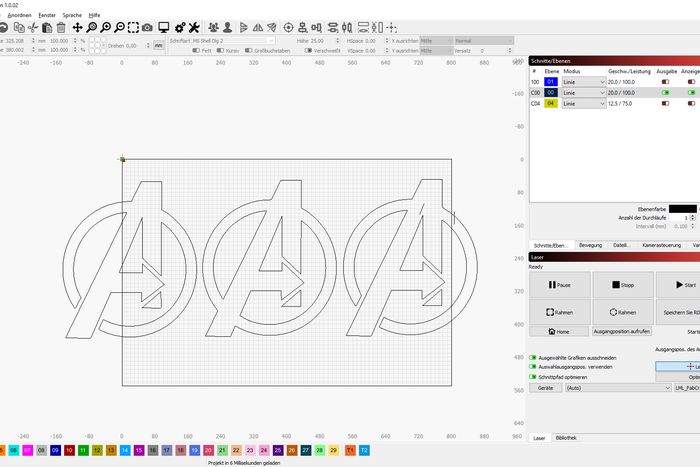The height and width of the screenshot is (467, 700).
Task: Open the Y ausrichten Mitte dropdown
Action: (x=436, y=50)
